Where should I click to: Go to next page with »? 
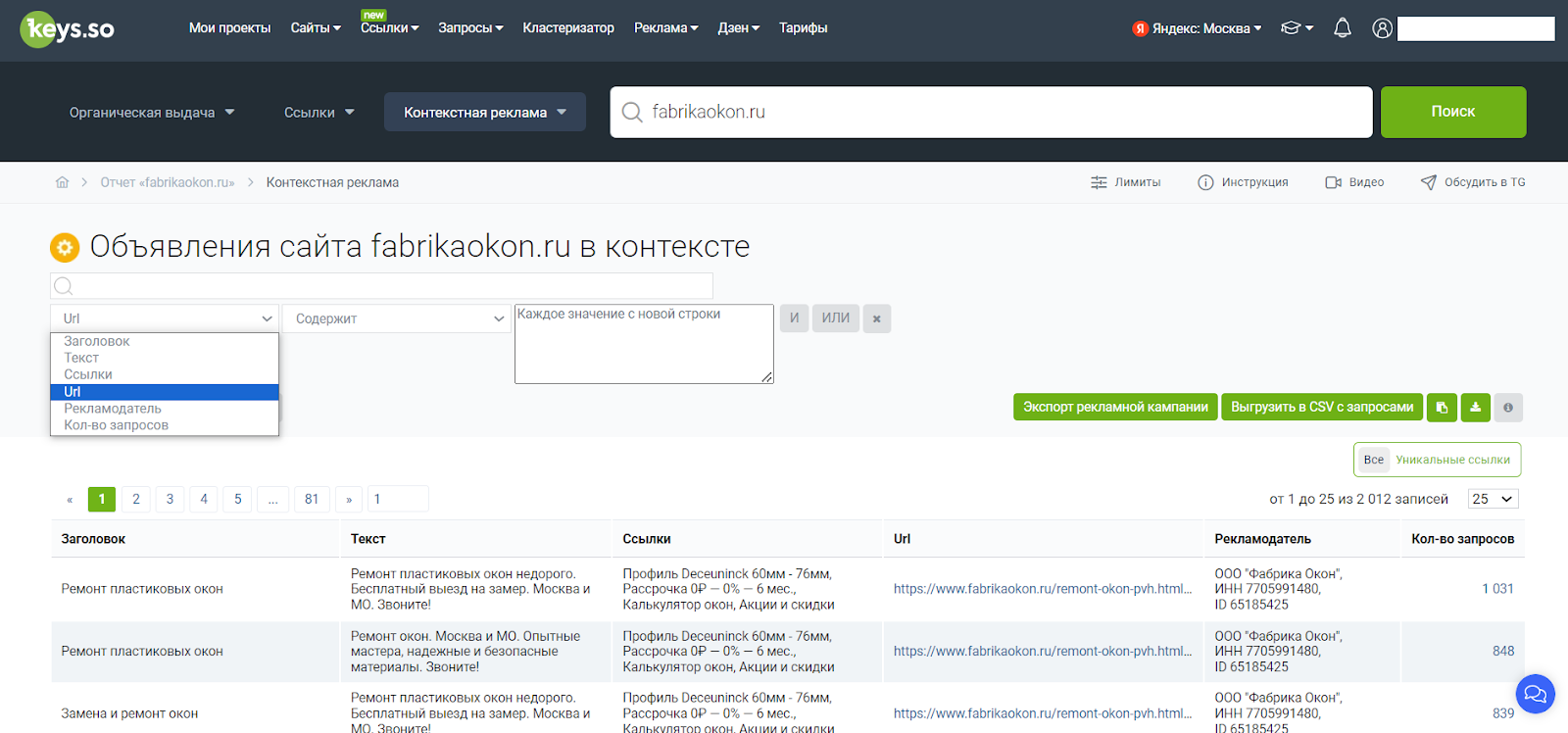tap(349, 499)
